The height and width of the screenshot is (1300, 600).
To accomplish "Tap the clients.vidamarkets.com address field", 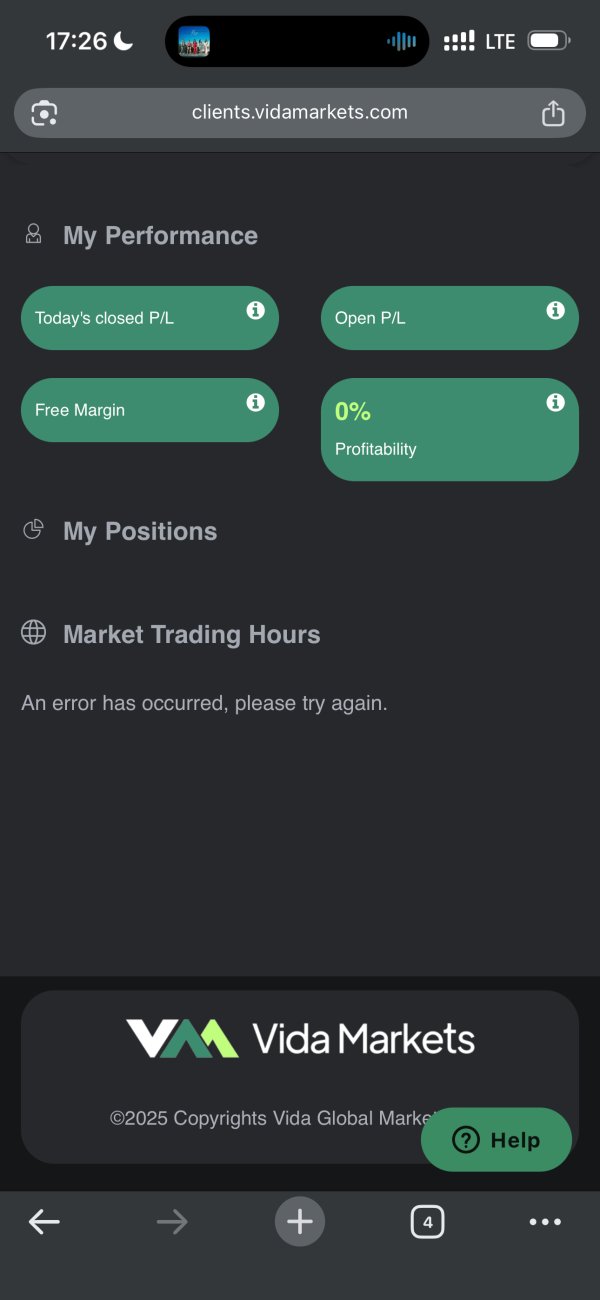I will (300, 112).
